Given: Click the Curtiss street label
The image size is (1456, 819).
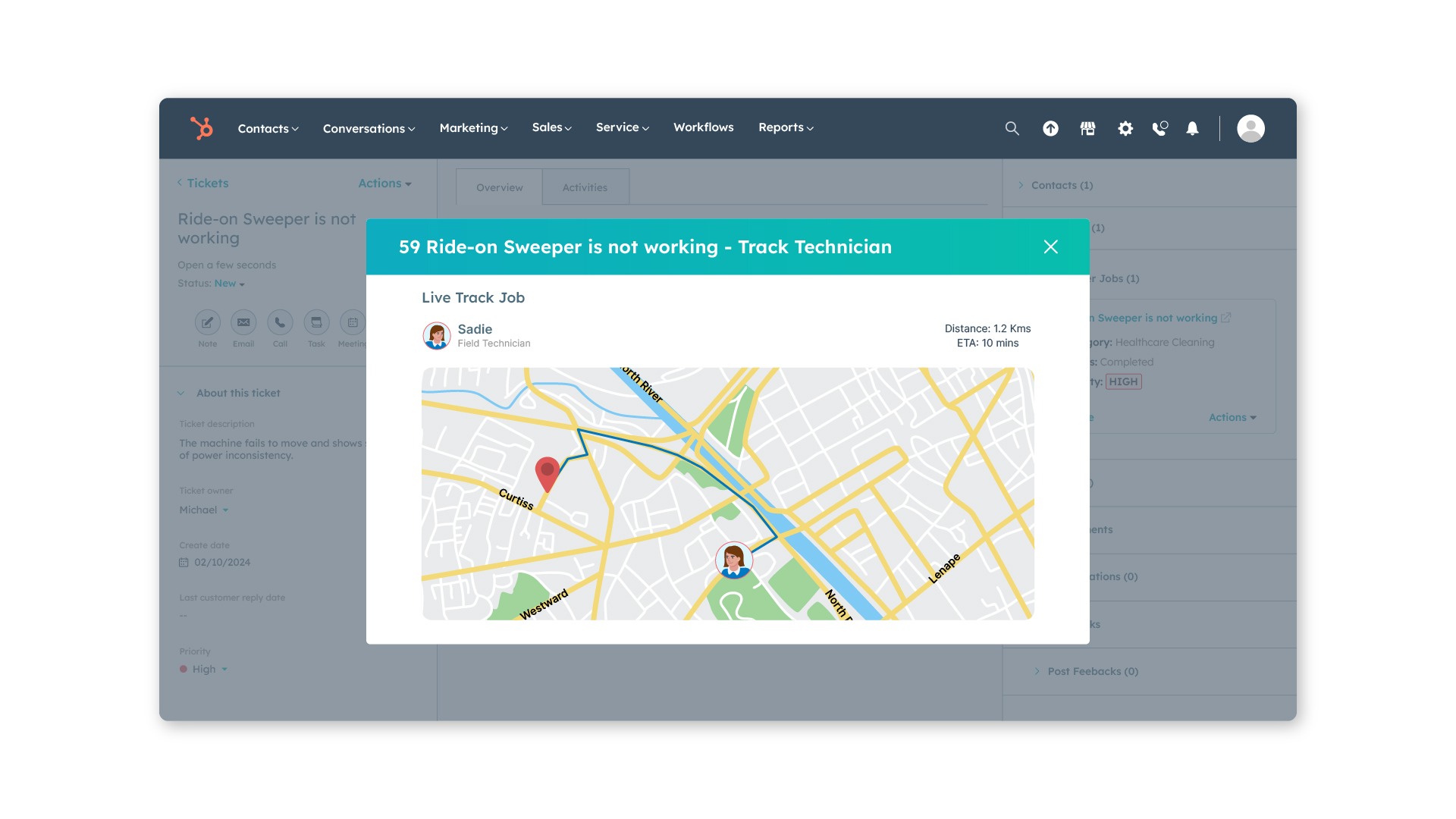Looking at the screenshot, I should coord(516,498).
